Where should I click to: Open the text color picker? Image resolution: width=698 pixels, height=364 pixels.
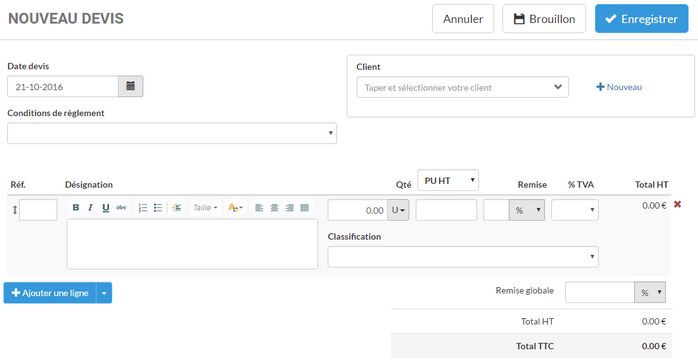click(x=235, y=208)
